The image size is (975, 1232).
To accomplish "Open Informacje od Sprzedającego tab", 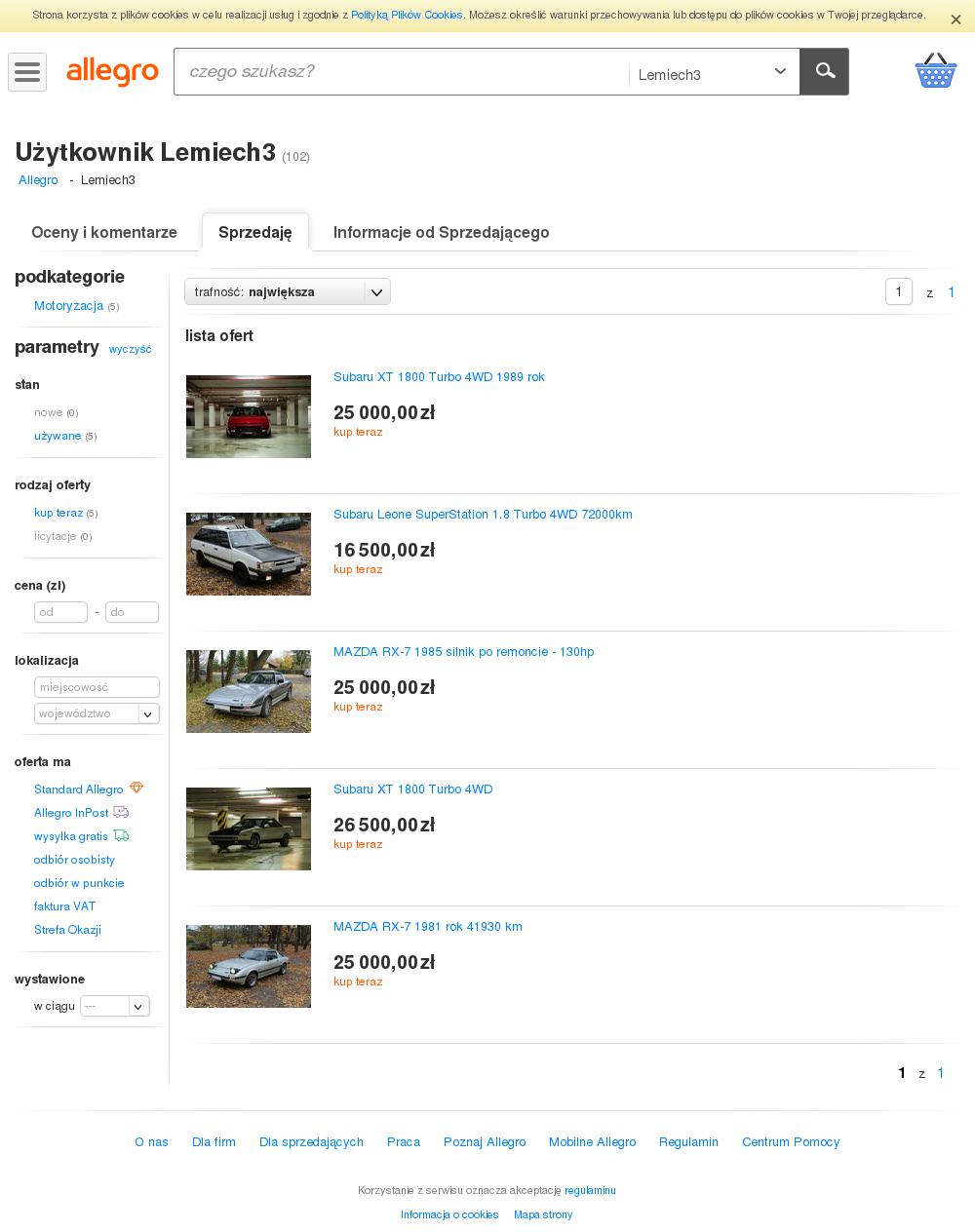I will (x=442, y=232).
